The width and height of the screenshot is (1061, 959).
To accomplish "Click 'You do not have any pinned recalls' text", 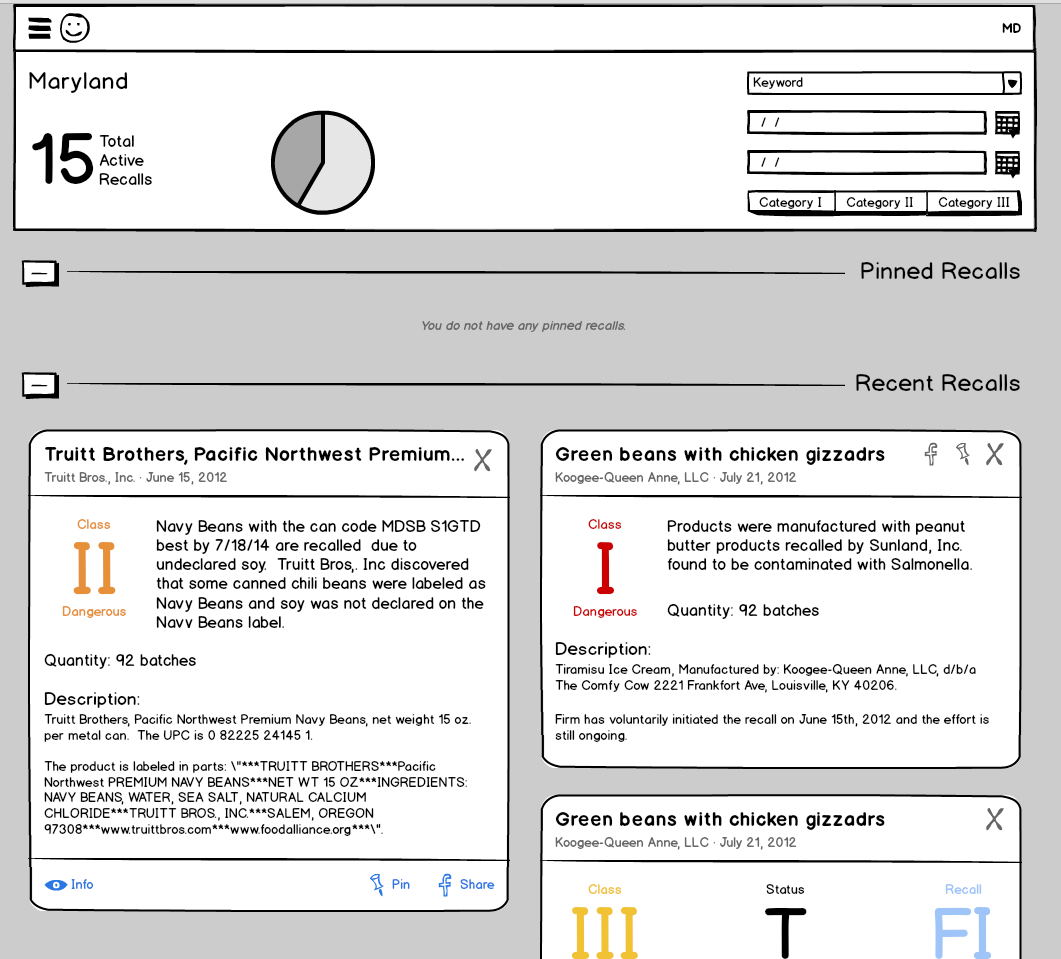I will (523, 326).
